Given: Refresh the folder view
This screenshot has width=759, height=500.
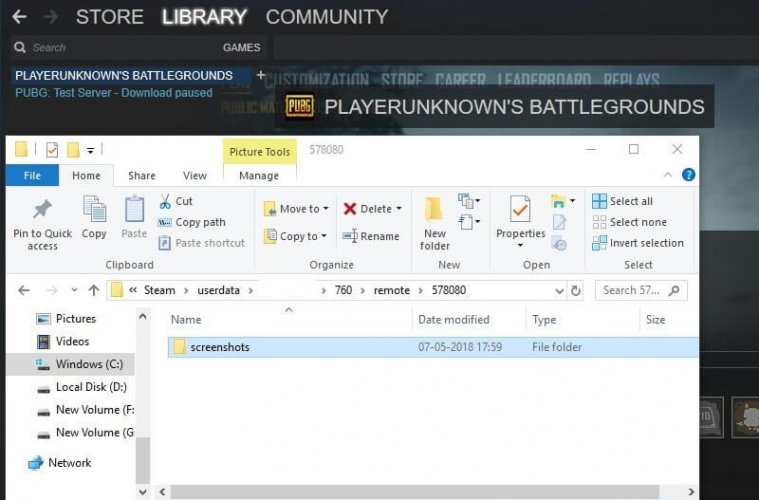Looking at the screenshot, I should (576, 290).
